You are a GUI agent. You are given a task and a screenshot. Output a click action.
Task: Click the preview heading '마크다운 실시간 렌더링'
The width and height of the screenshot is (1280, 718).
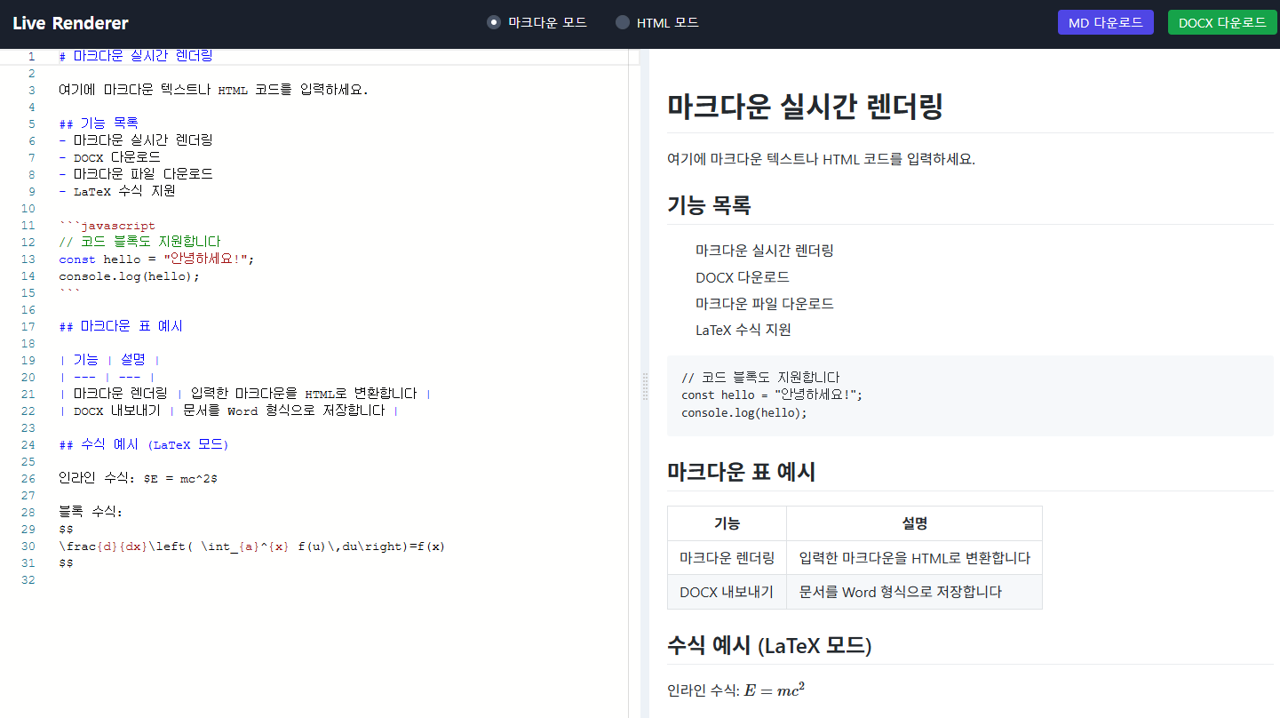click(805, 106)
